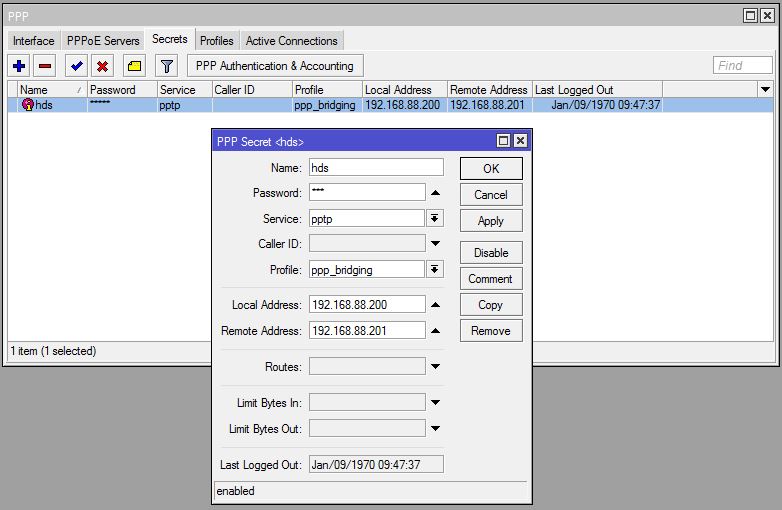Switch to the Interface tab
Screen dimensions: 782x510
click(33, 41)
